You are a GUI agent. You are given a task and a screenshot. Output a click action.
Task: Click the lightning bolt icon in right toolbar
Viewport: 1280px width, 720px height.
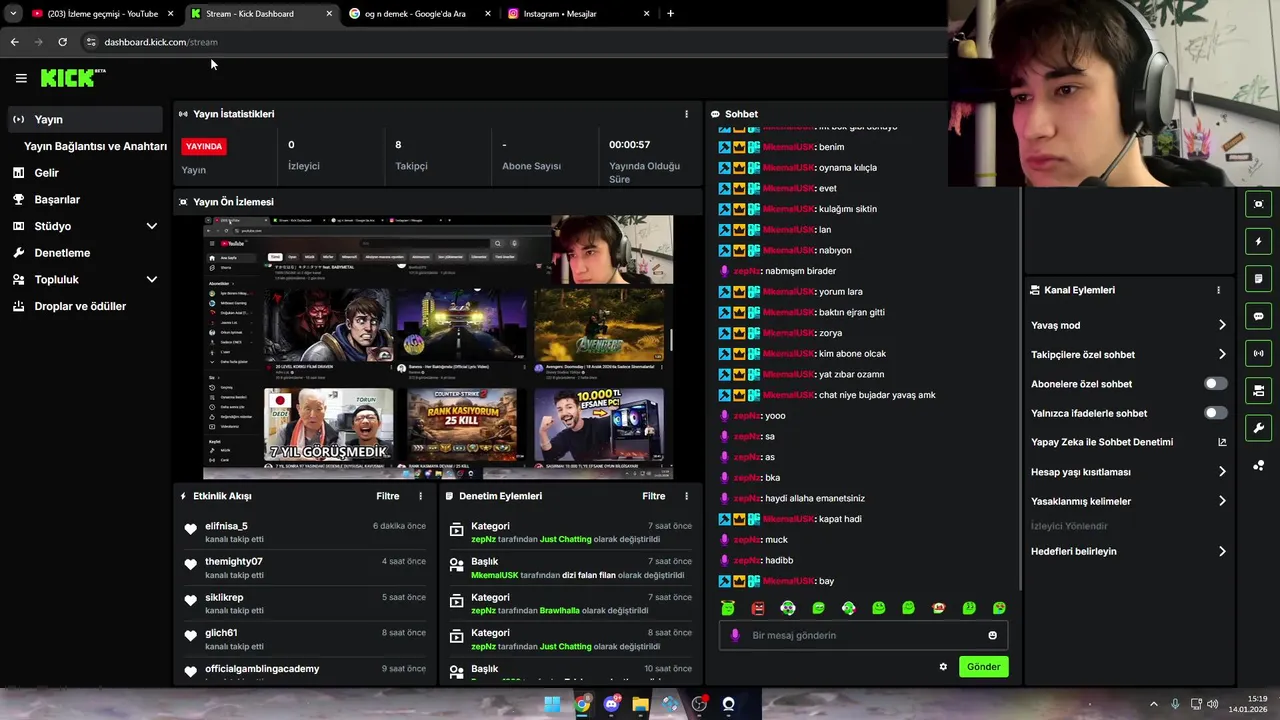click(x=1259, y=241)
